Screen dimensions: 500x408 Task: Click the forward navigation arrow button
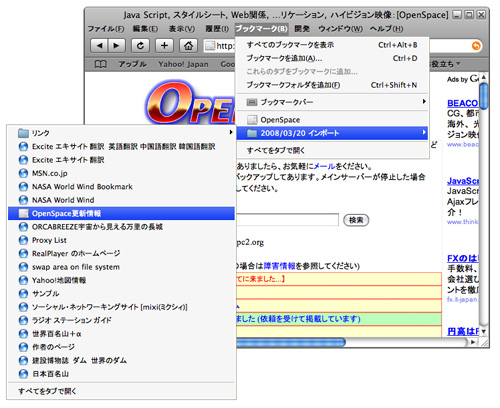[116, 46]
